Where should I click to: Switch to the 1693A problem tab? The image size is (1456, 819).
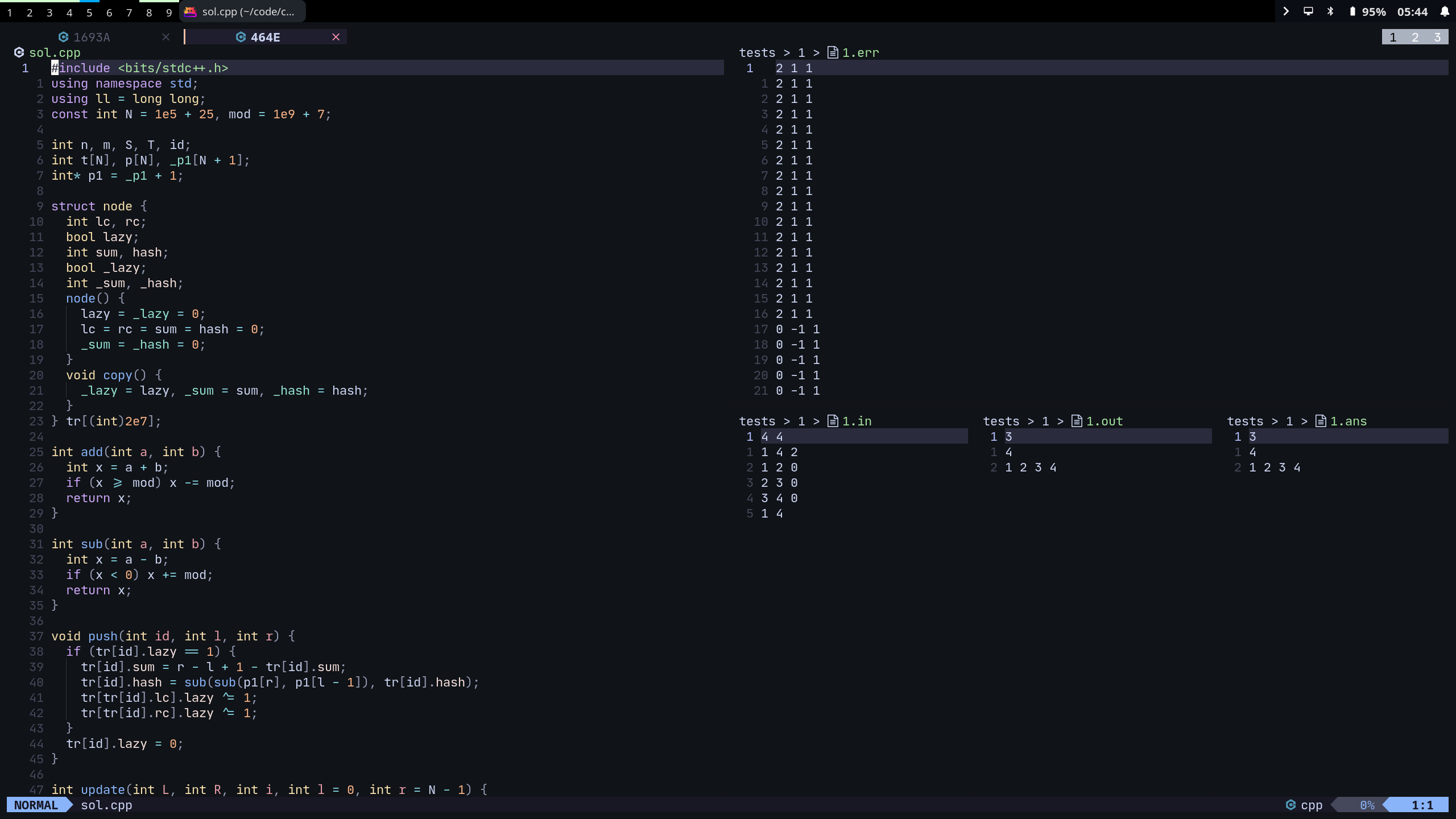pyautogui.click(x=93, y=37)
